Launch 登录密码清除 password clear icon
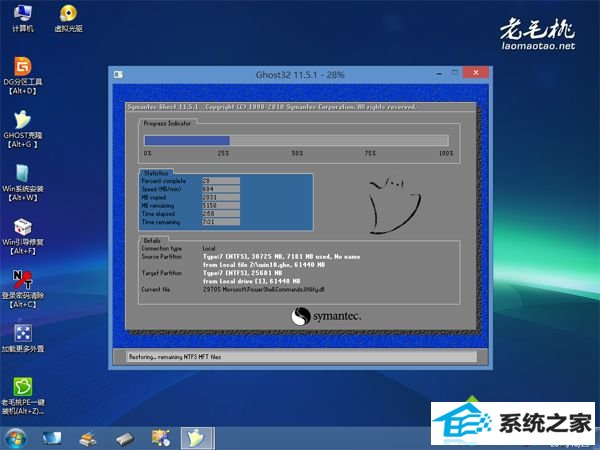The image size is (600, 450). tap(23, 290)
